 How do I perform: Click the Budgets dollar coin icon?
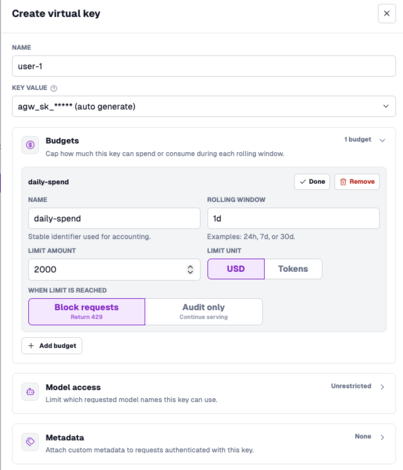coord(30,145)
